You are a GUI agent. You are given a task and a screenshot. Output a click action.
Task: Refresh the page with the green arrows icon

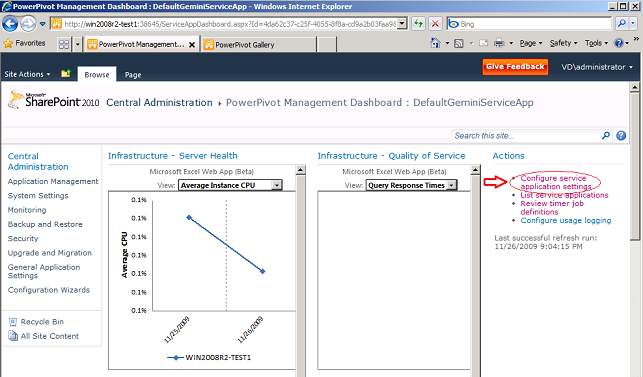click(x=418, y=24)
